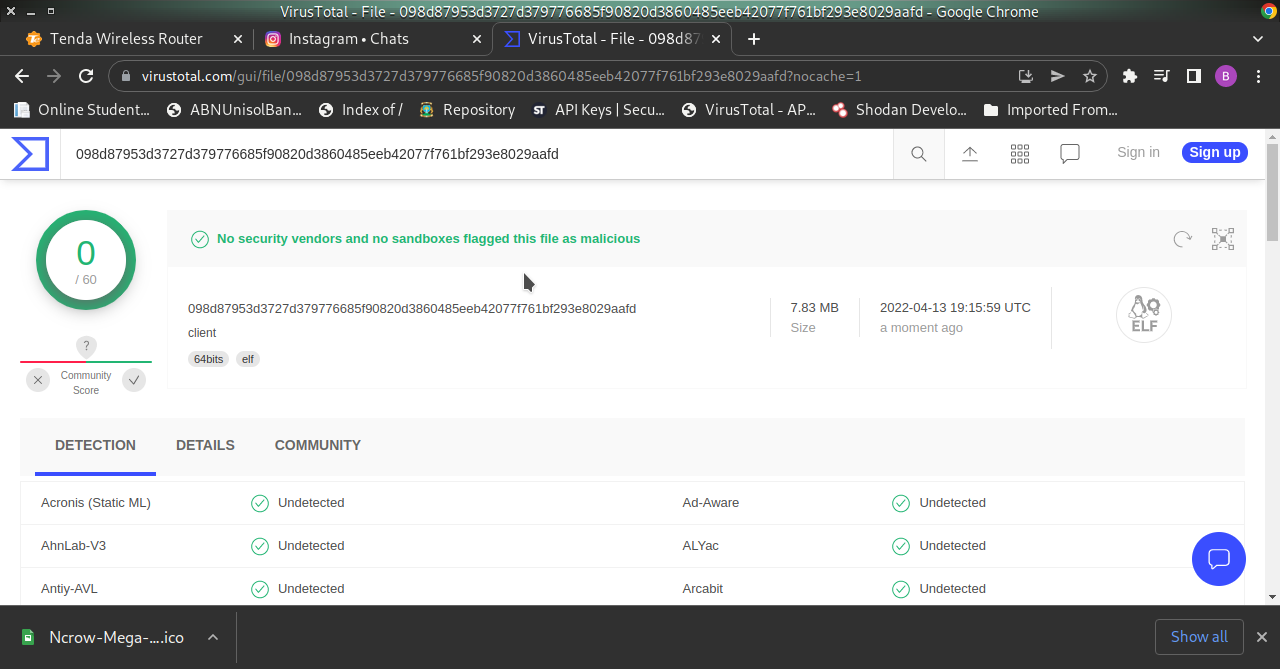Open the Chrome extensions puzzle icon
Viewport: 1280px width, 669px height.
[1130, 76]
